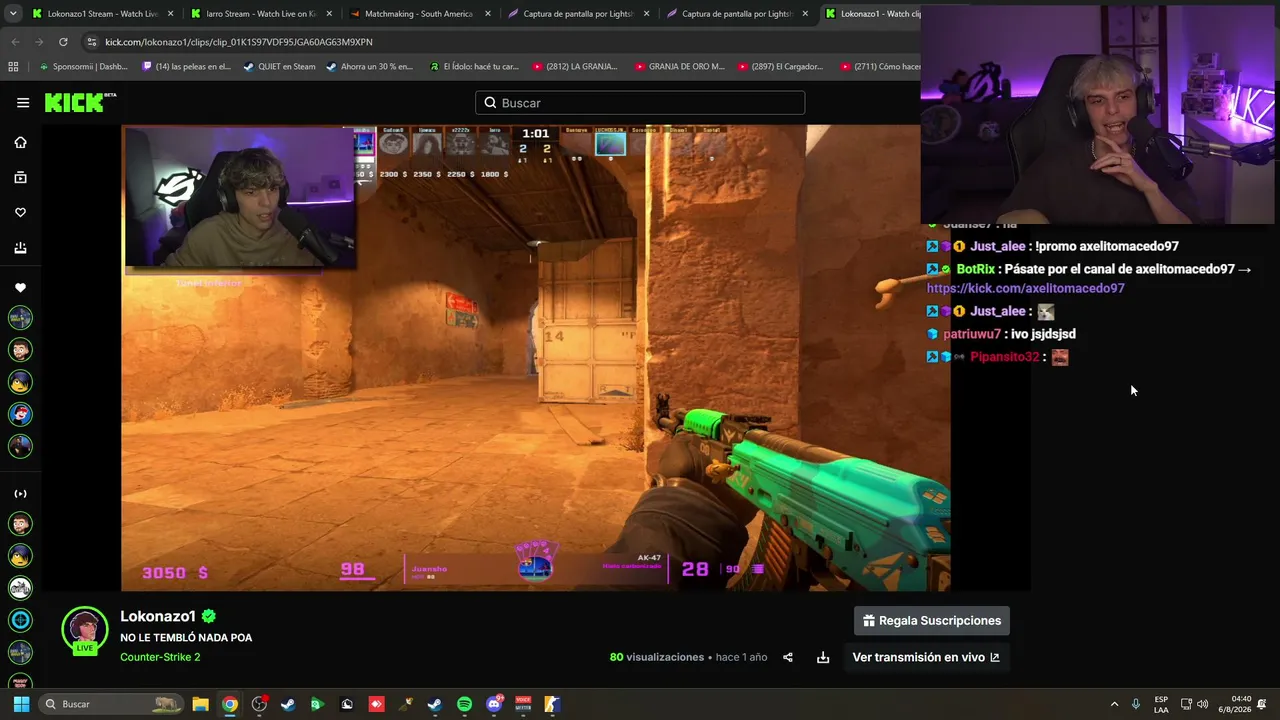This screenshot has height=720, width=1280.
Task: Open the Kick hamburger sidebar menu
Action: point(23,102)
